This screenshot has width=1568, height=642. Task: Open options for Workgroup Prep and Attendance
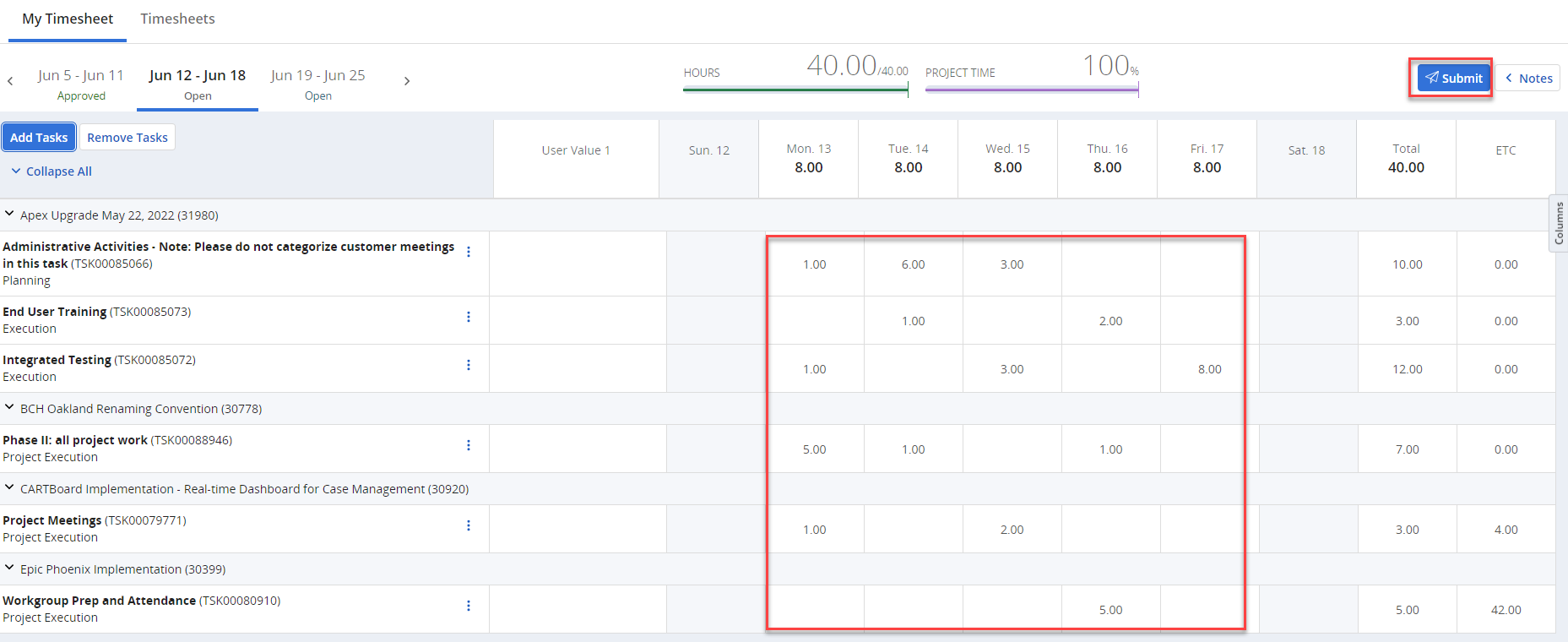[469, 606]
